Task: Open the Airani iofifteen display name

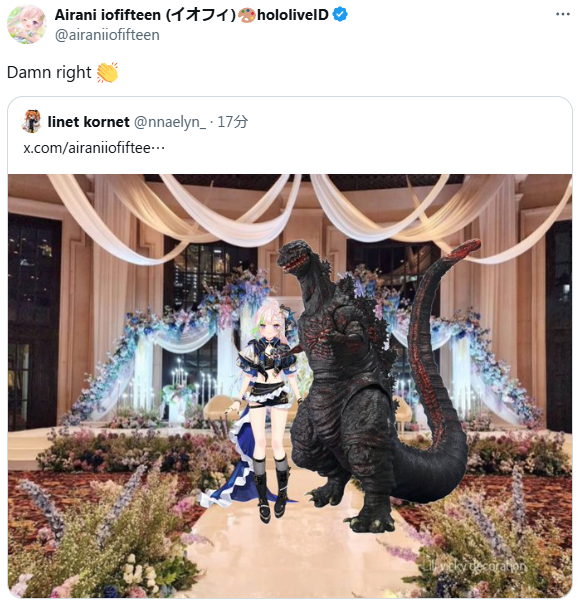Action: point(145,15)
